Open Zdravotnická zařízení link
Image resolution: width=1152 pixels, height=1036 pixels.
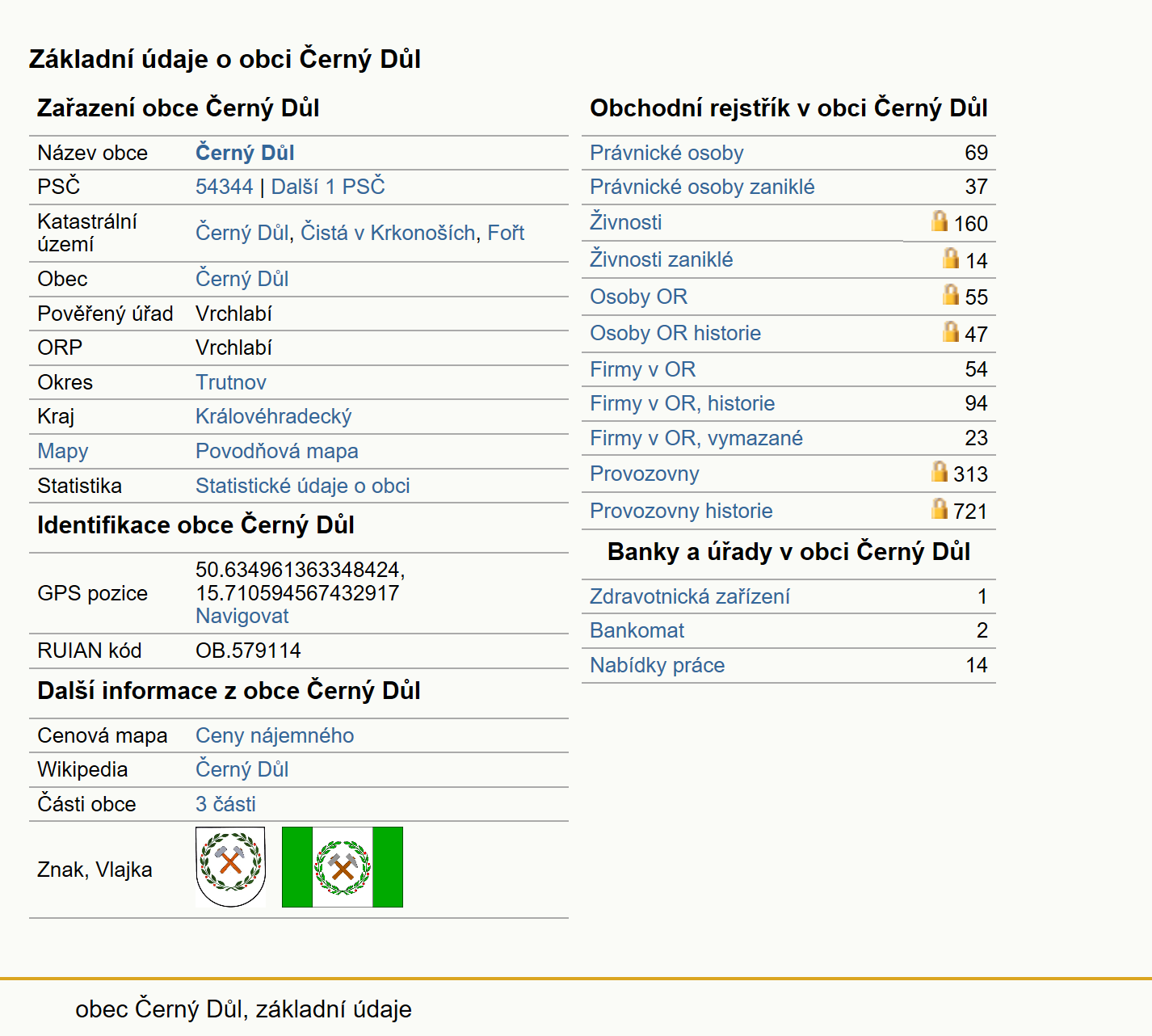click(690, 596)
